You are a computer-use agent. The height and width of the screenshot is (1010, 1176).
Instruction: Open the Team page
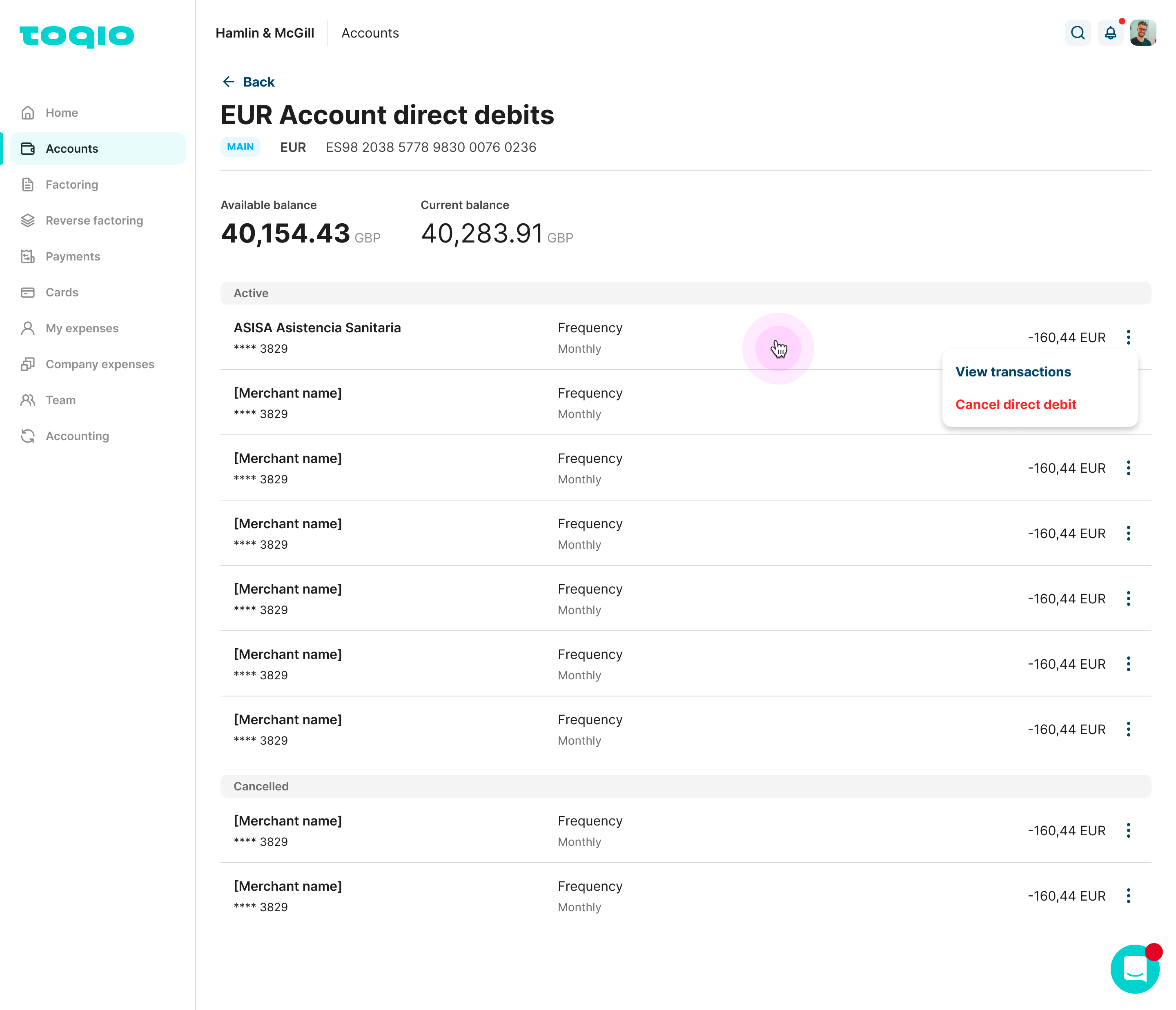tap(60, 400)
